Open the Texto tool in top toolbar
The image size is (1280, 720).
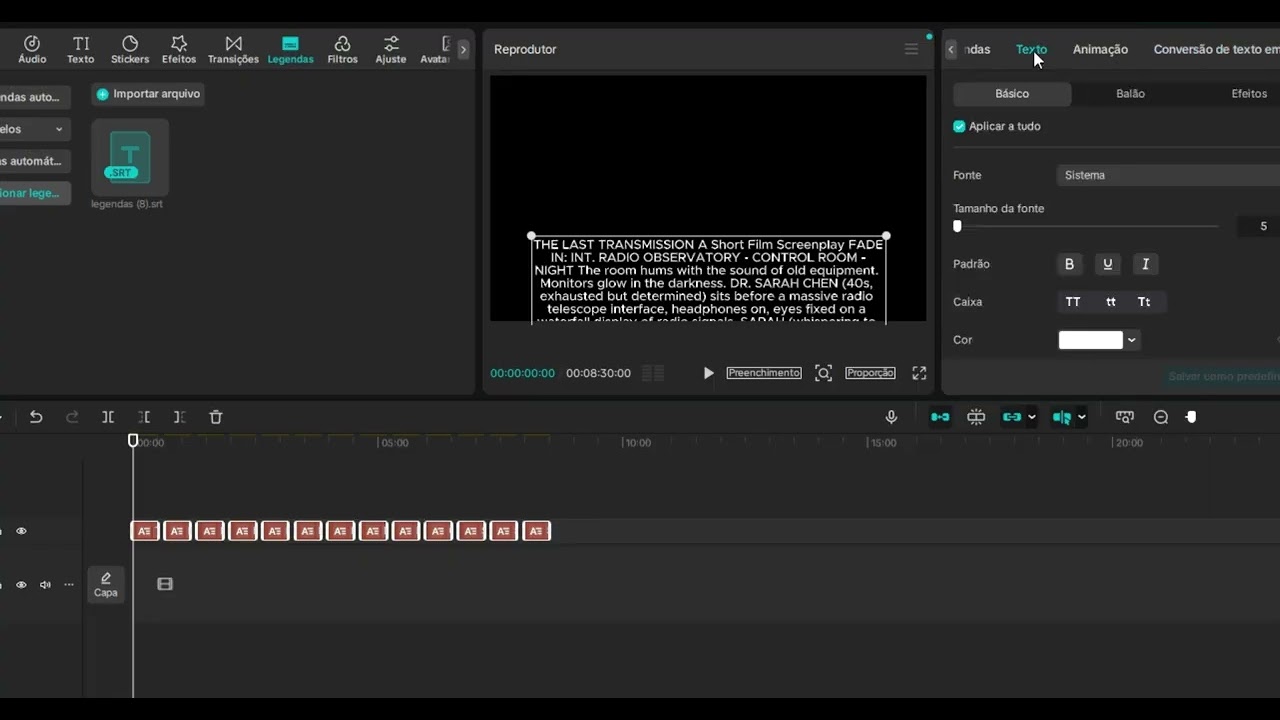[x=81, y=50]
